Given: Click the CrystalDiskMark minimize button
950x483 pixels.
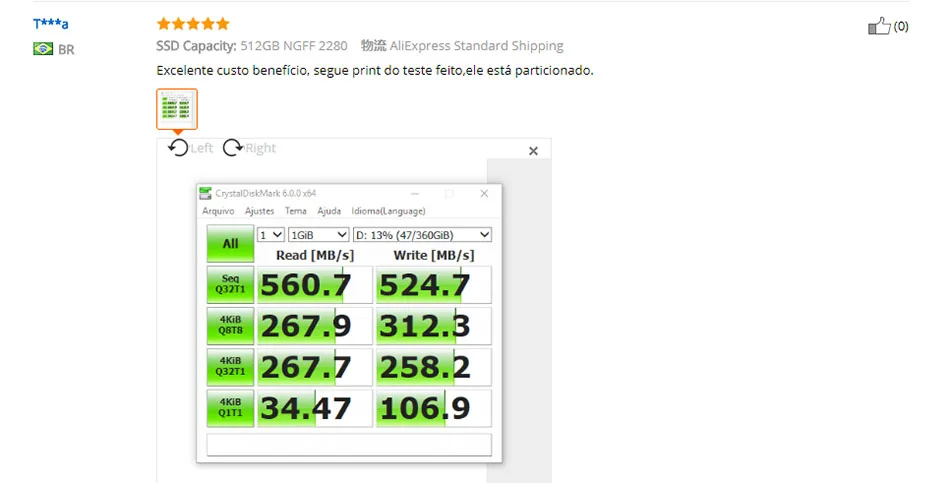Looking at the screenshot, I should (x=415, y=193).
